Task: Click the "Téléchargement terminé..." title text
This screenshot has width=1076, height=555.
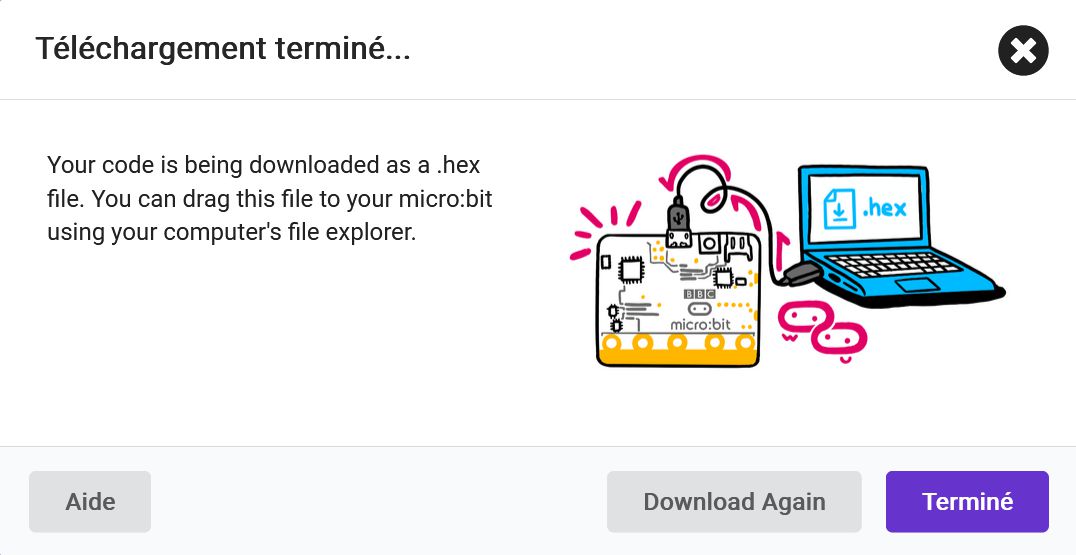Action: tap(223, 49)
